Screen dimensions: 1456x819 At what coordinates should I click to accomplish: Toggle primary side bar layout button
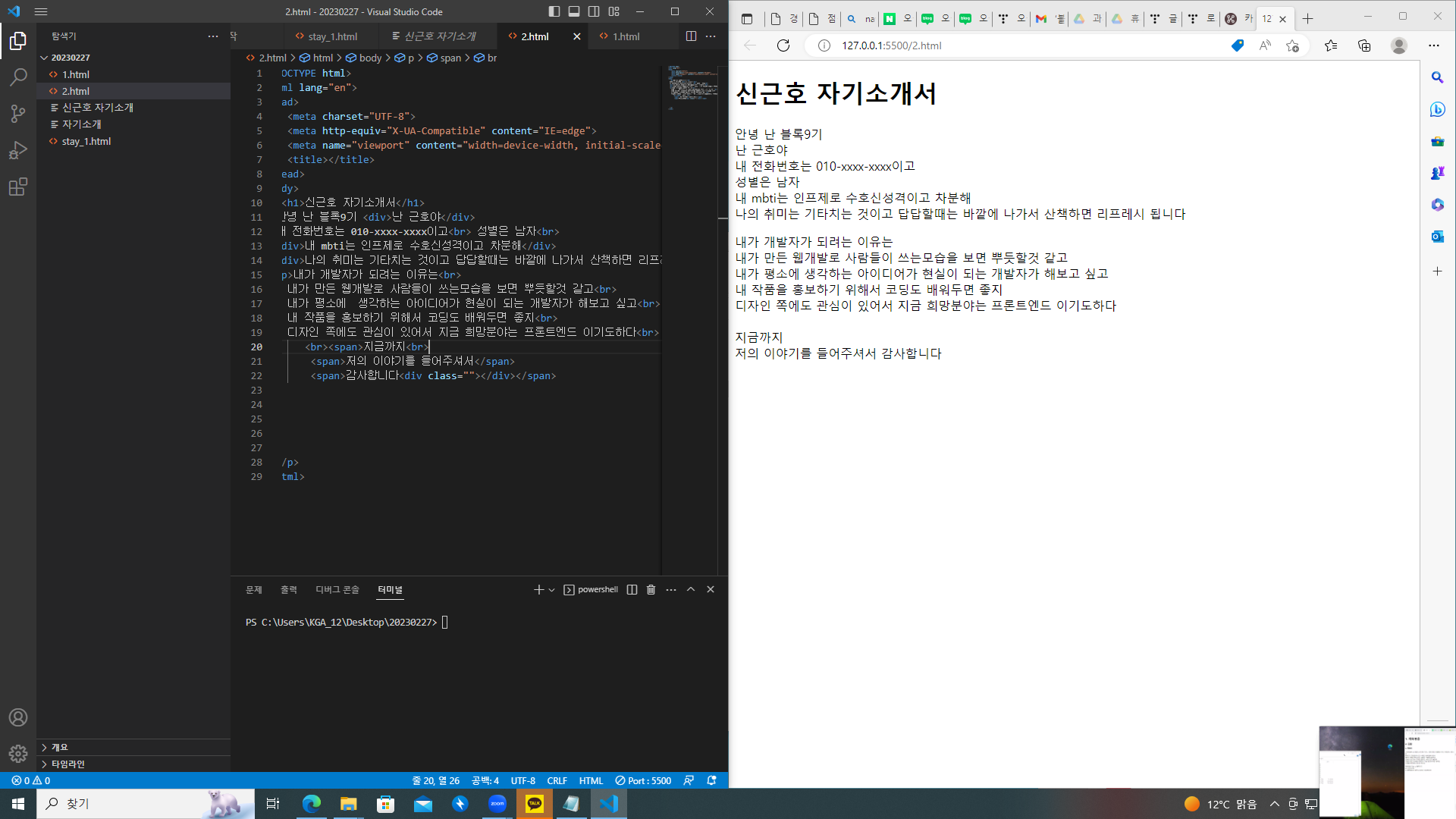pos(554,11)
